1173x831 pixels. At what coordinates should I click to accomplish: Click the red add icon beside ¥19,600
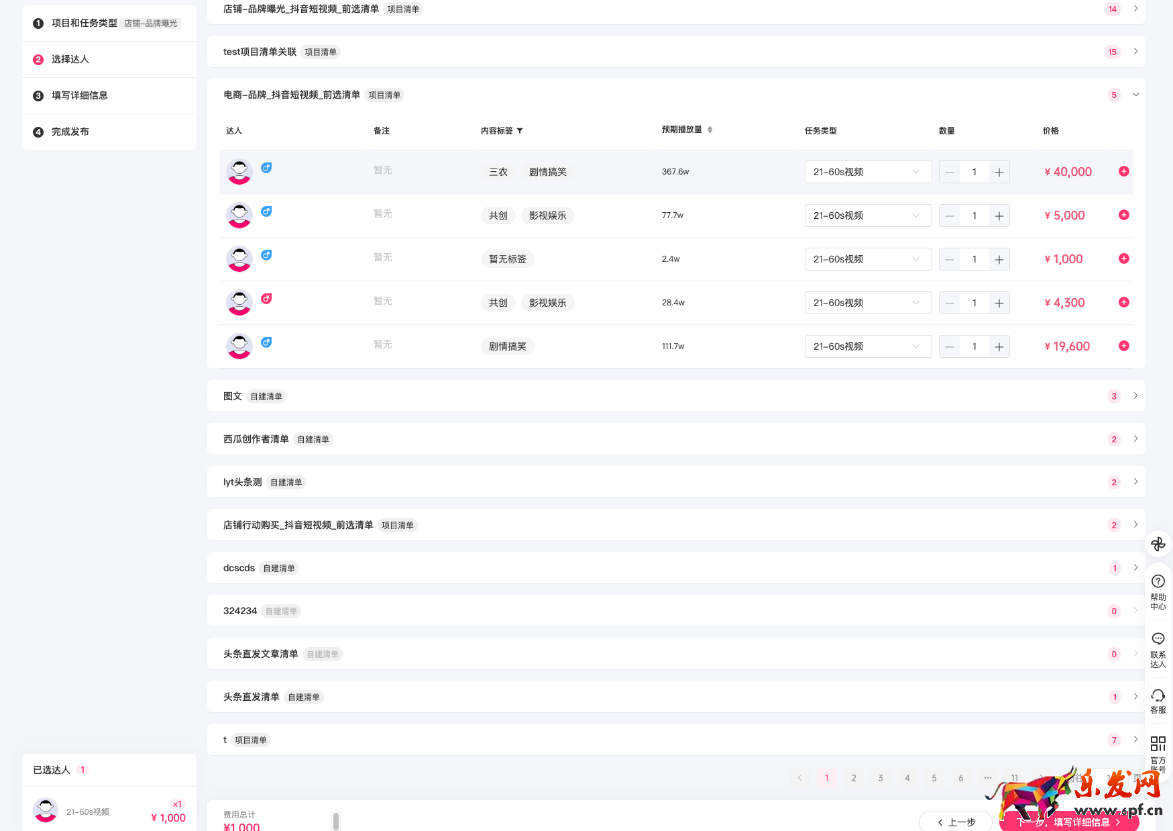pos(1124,346)
